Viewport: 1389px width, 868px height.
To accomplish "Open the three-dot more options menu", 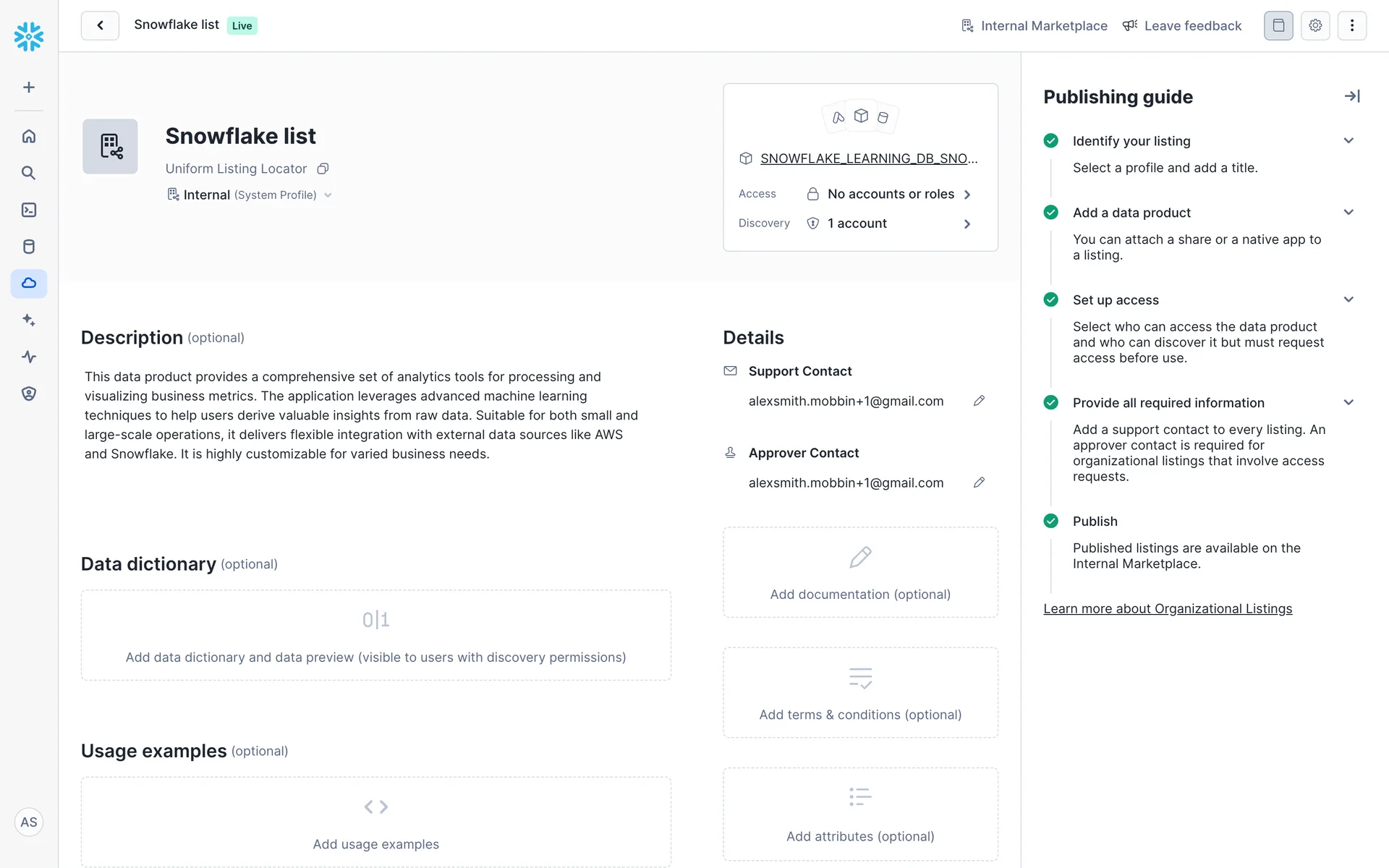I will coord(1351,25).
